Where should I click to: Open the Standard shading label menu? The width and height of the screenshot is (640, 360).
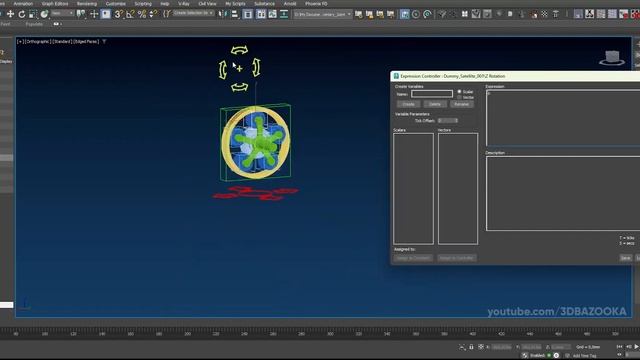(62, 42)
